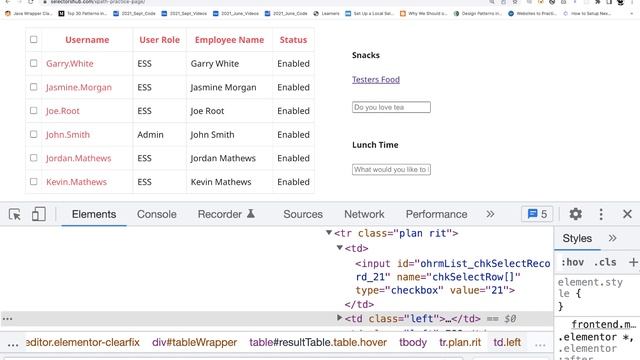Open the 2021_June_Videos bookmark
Screen dimensions: 640x360
click(236, 13)
